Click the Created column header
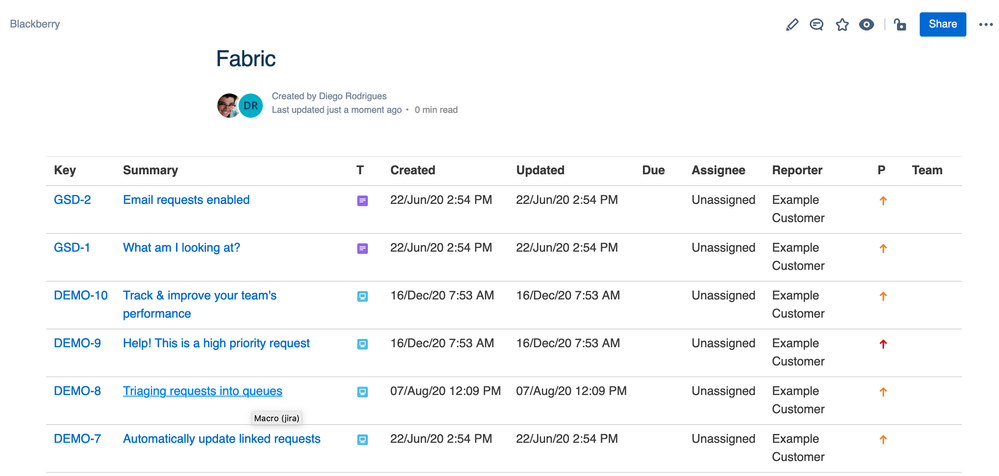Screen dimensions: 999x476 coord(413,170)
